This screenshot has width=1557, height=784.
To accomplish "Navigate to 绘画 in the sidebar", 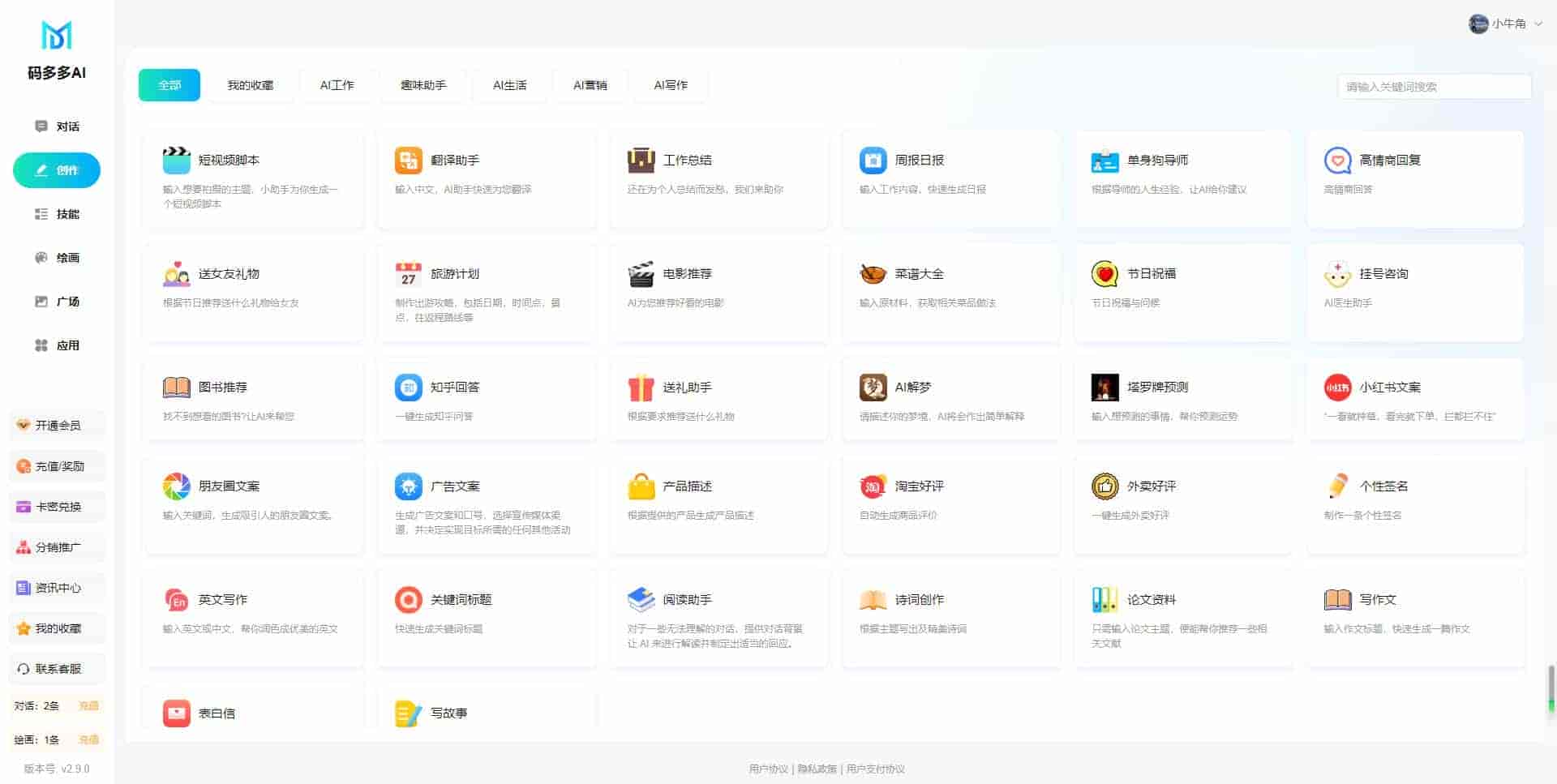I will pyautogui.click(x=57, y=258).
